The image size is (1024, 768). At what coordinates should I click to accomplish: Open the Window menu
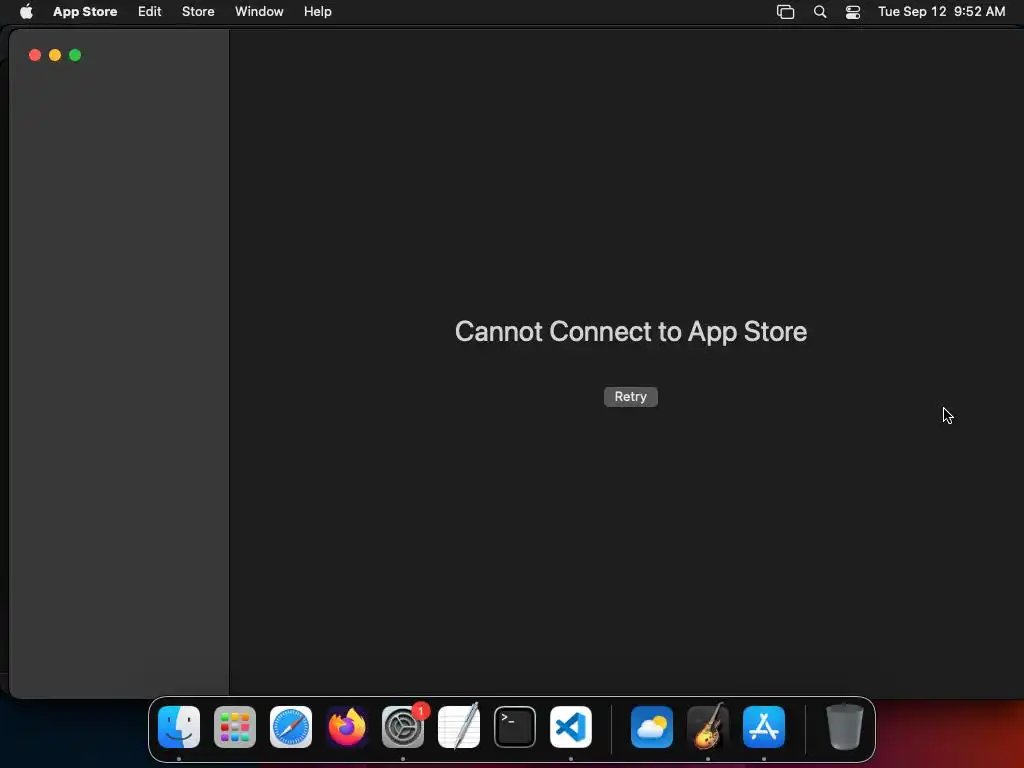[x=259, y=12]
